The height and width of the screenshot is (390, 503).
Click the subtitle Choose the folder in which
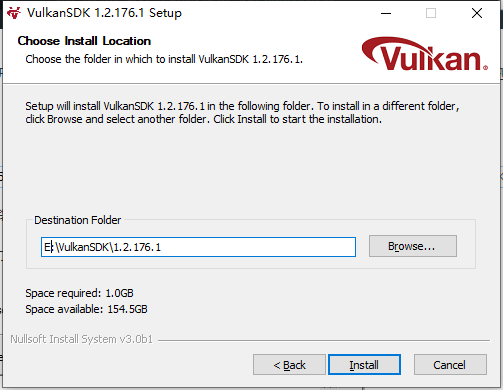(x=164, y=59)
